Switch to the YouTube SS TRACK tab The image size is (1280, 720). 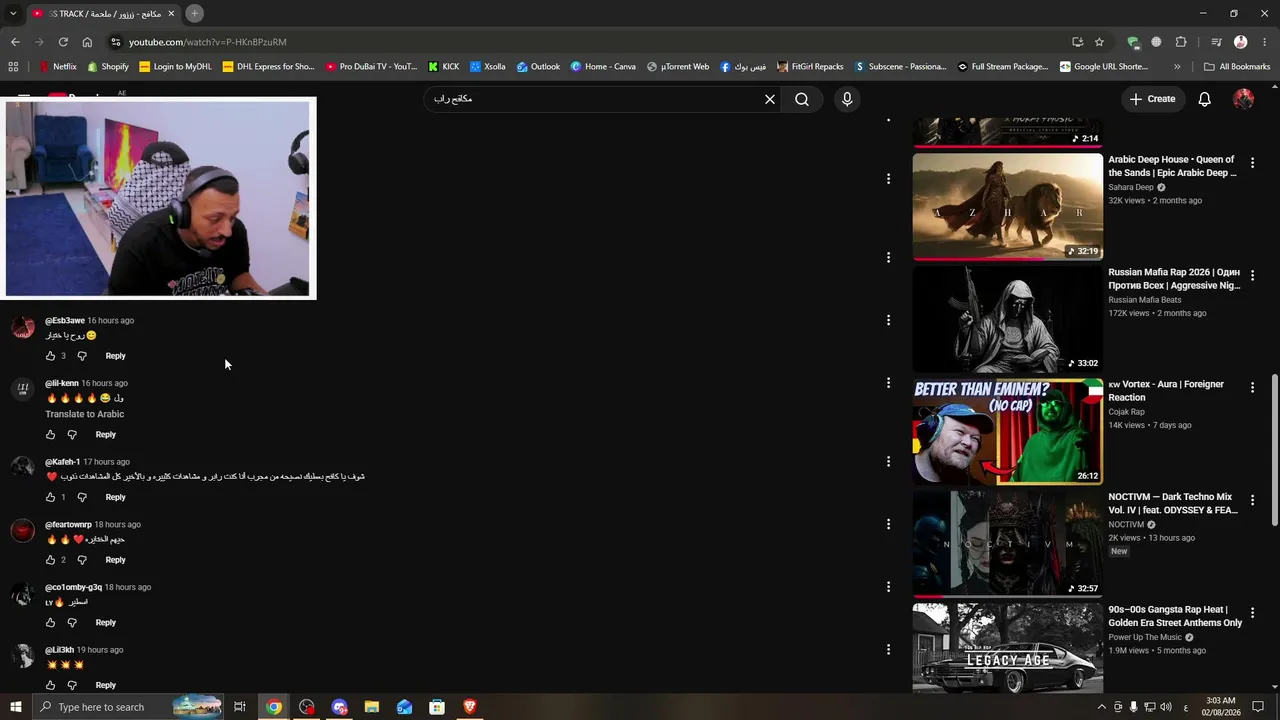[x=102, y=13]
